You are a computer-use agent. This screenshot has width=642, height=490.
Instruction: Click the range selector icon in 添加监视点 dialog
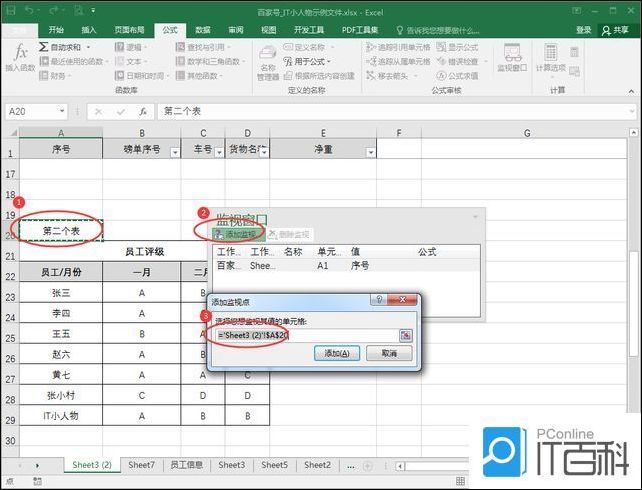pos(406,335)
